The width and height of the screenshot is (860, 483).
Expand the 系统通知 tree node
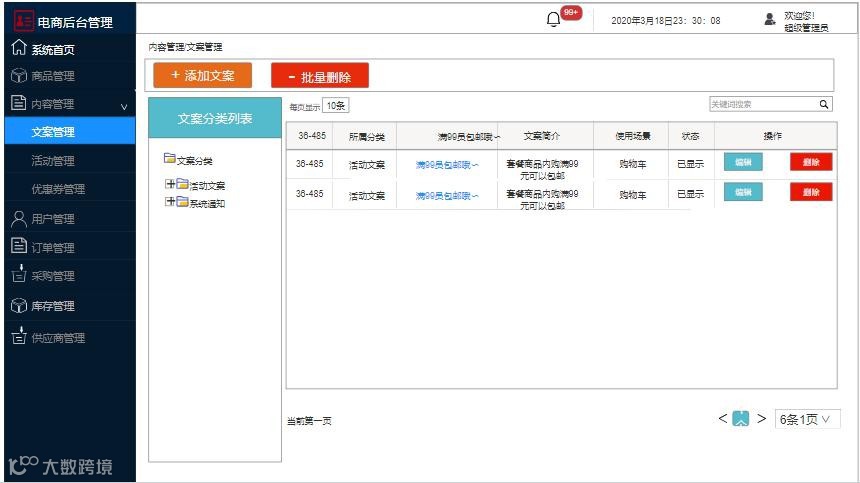(x=170, y=202)
